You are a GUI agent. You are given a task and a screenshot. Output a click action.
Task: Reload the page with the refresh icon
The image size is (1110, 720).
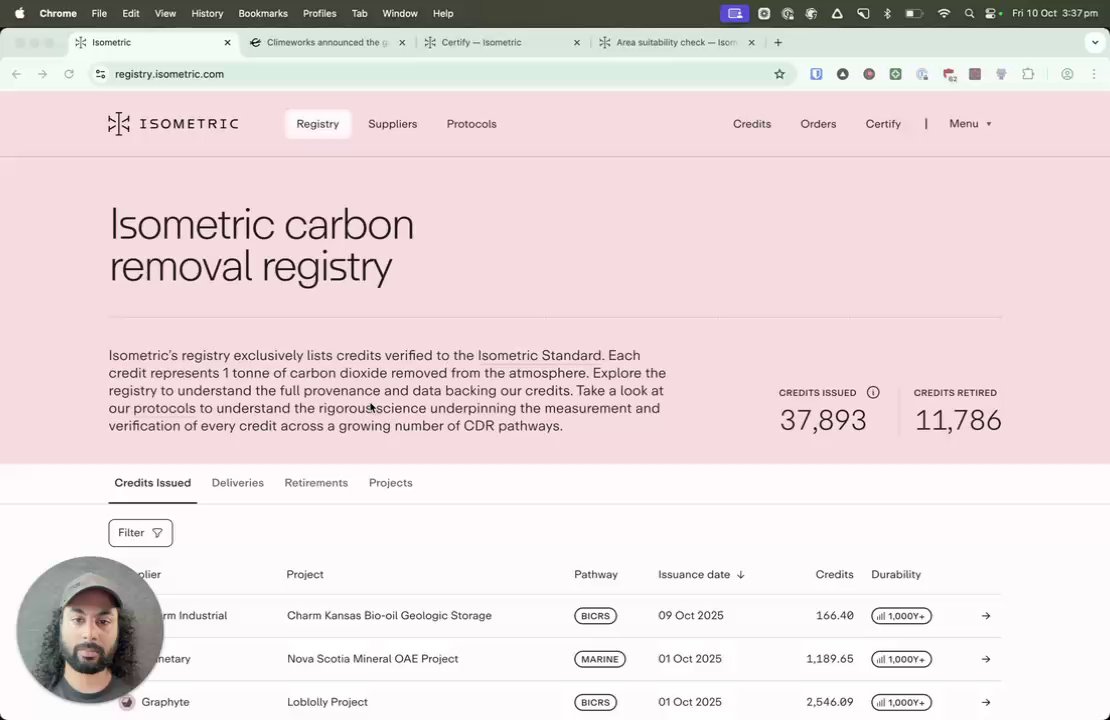[69, 74]
